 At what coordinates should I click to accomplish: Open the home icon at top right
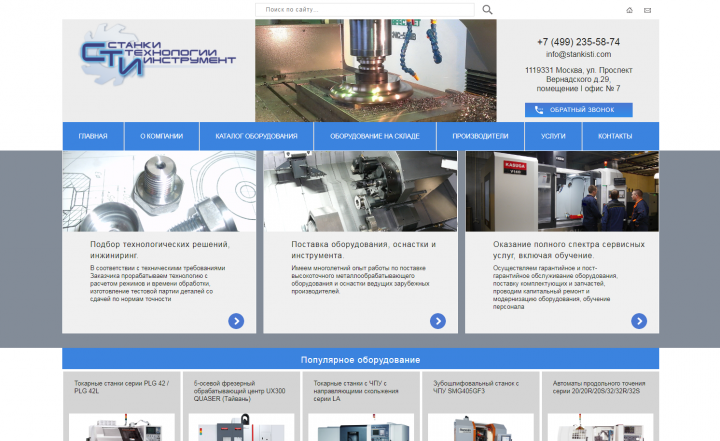click(x=630, y=10)
